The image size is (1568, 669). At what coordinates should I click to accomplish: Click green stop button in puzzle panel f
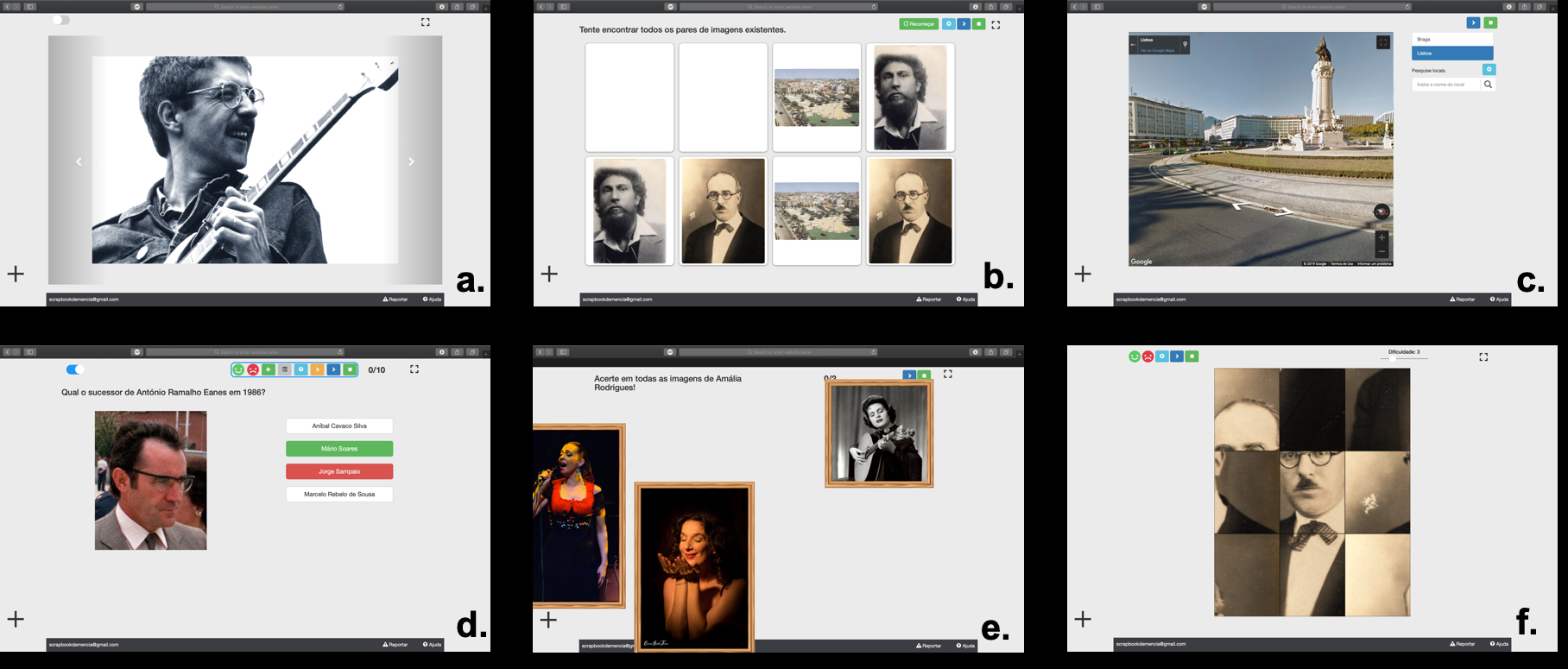point(1192,357)
